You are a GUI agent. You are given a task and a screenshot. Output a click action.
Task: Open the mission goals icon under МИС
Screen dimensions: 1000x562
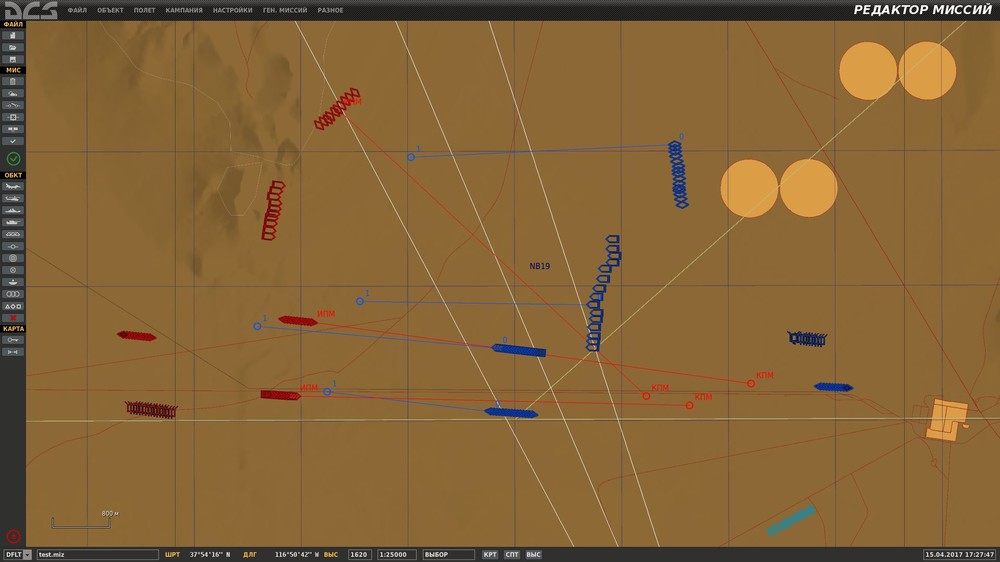tap(13, 117)
